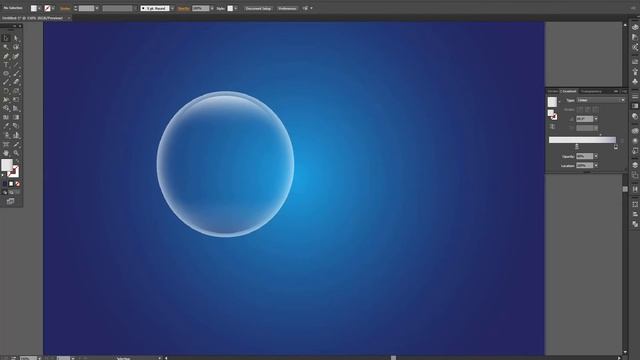Viewport: 640px width, 360px height.
Task: Open gradient Type dropdown
Action: click(x=601, y=100)
